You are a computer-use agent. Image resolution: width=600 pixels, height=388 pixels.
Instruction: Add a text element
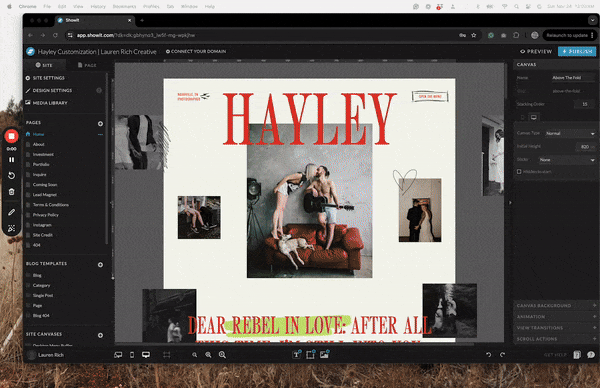(x=297, y=355)
